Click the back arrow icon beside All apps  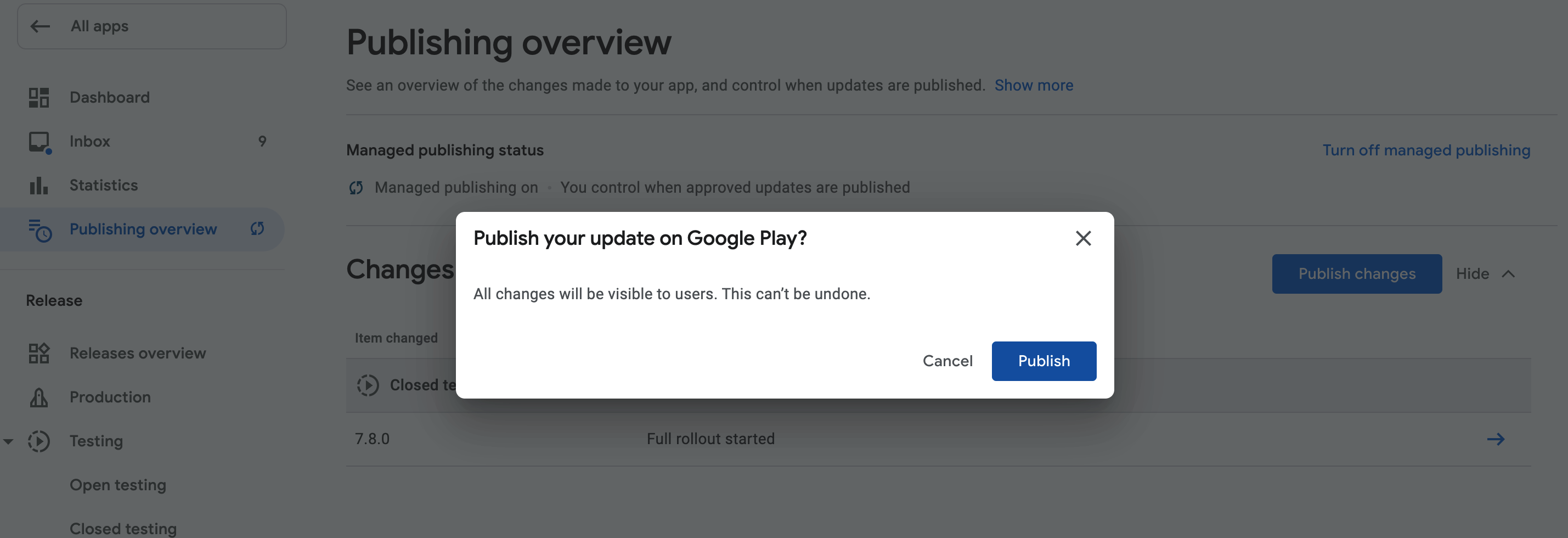(x=40, y=26)
